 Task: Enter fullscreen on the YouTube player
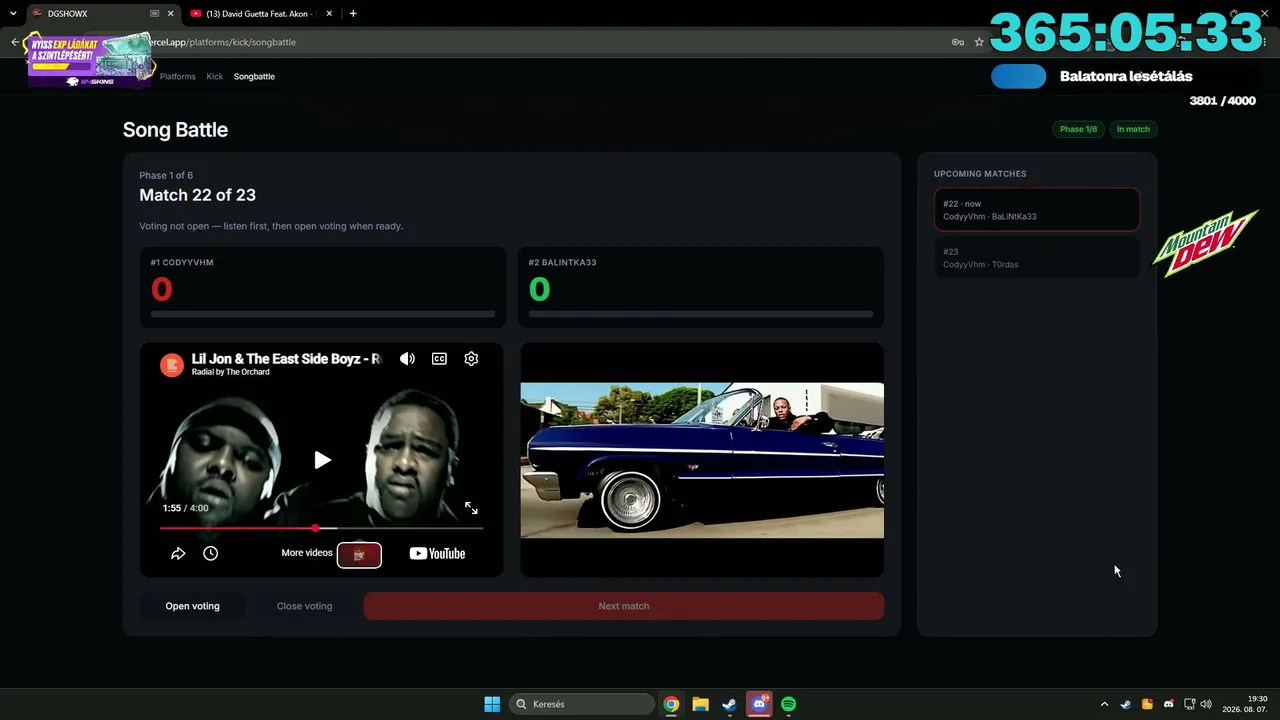pos(471,508)
